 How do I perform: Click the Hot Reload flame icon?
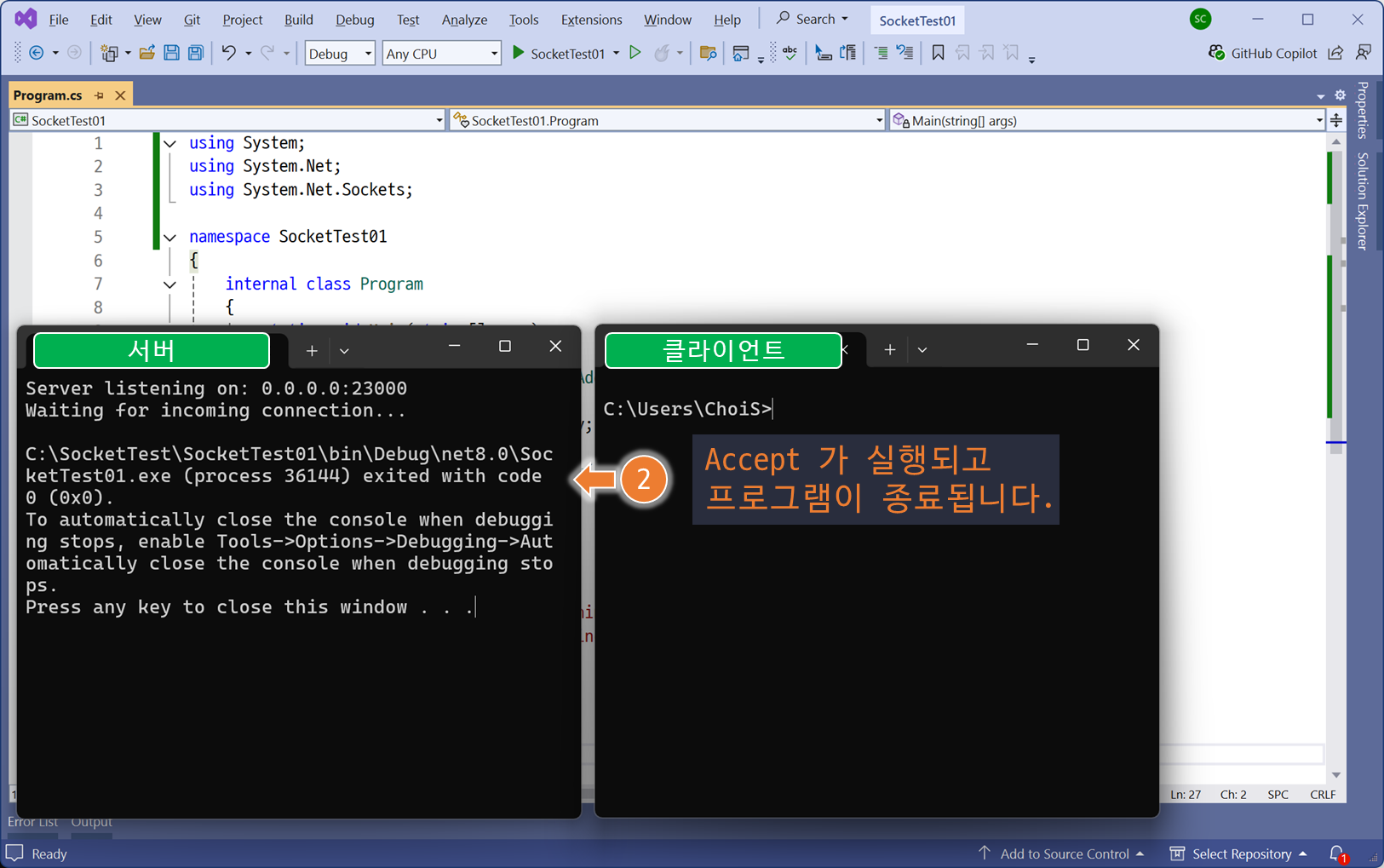coord(662,53)
